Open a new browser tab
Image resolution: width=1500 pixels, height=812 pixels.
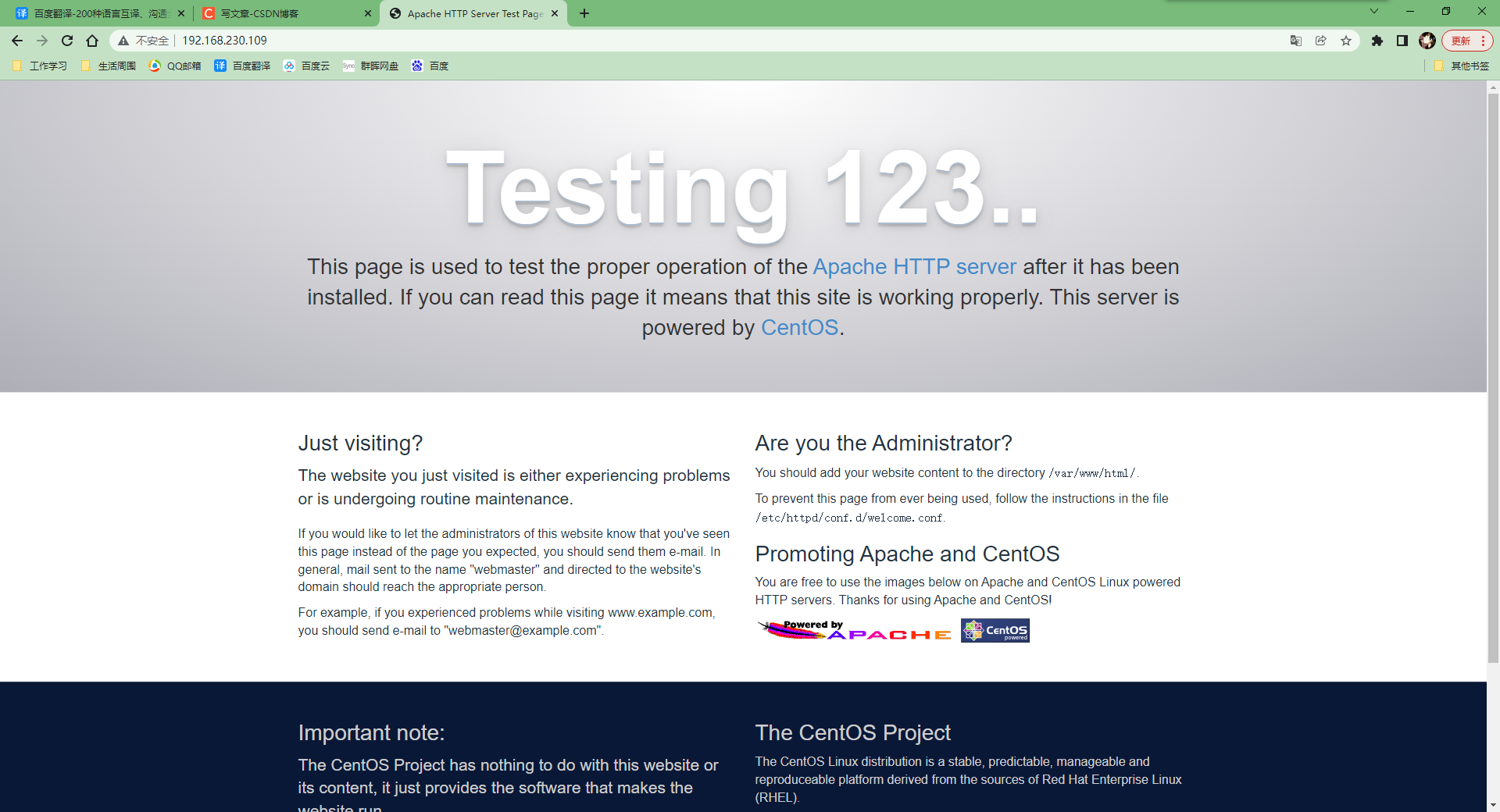click(584, 13)
